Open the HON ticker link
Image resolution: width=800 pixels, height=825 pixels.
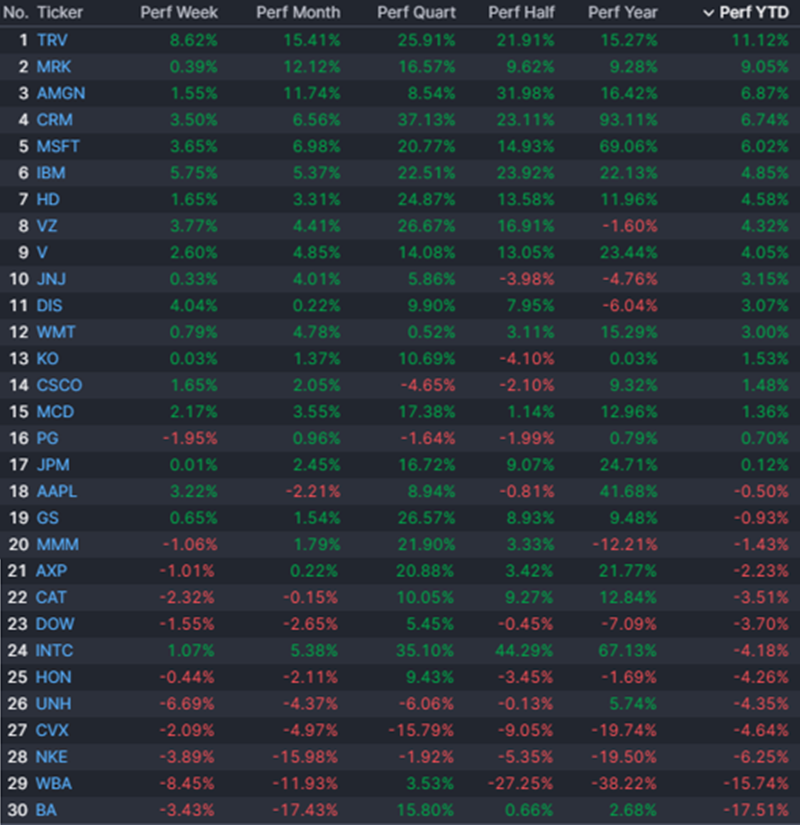coord(53,677)
